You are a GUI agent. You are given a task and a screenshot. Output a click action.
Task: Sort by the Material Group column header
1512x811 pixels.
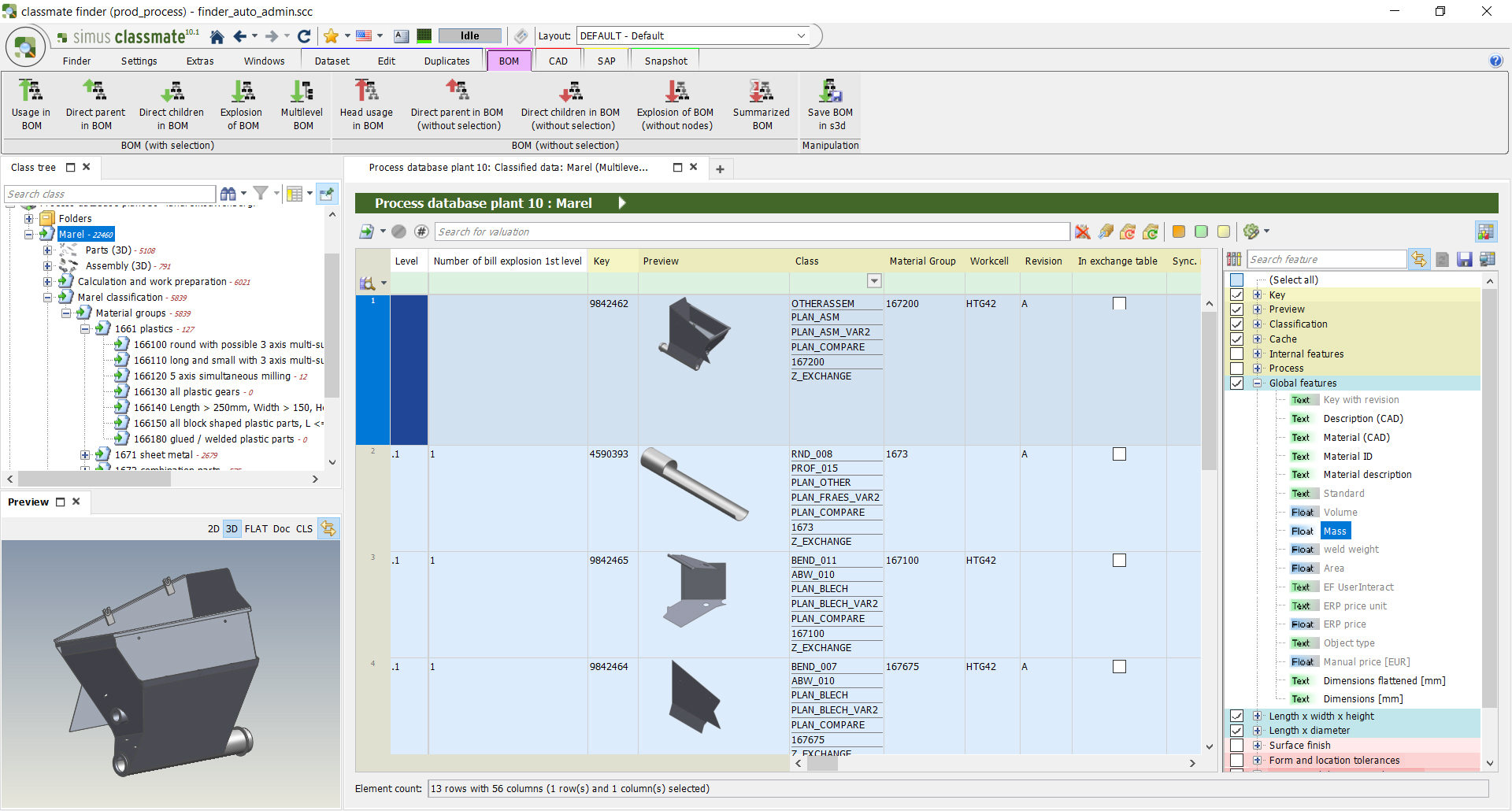tap(923, 261)
